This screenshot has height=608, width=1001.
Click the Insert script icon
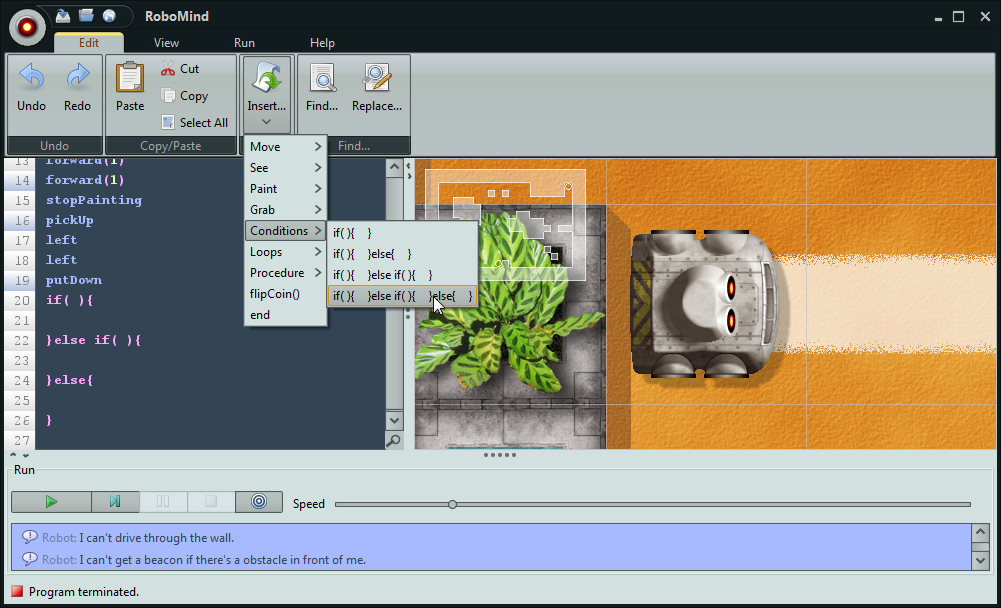click(x=266, y=77)
